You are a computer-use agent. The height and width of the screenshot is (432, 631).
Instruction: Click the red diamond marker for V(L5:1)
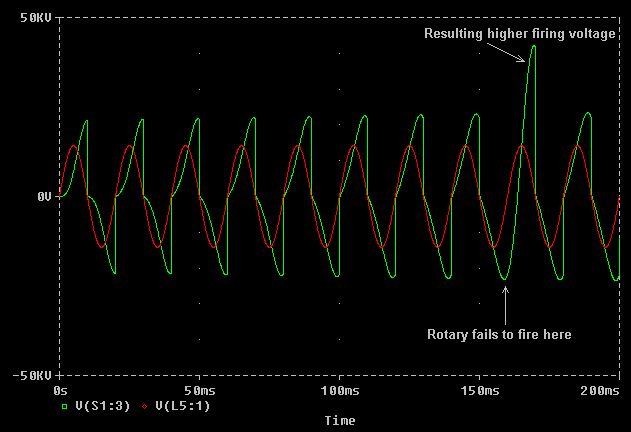[x=147, y=406]
